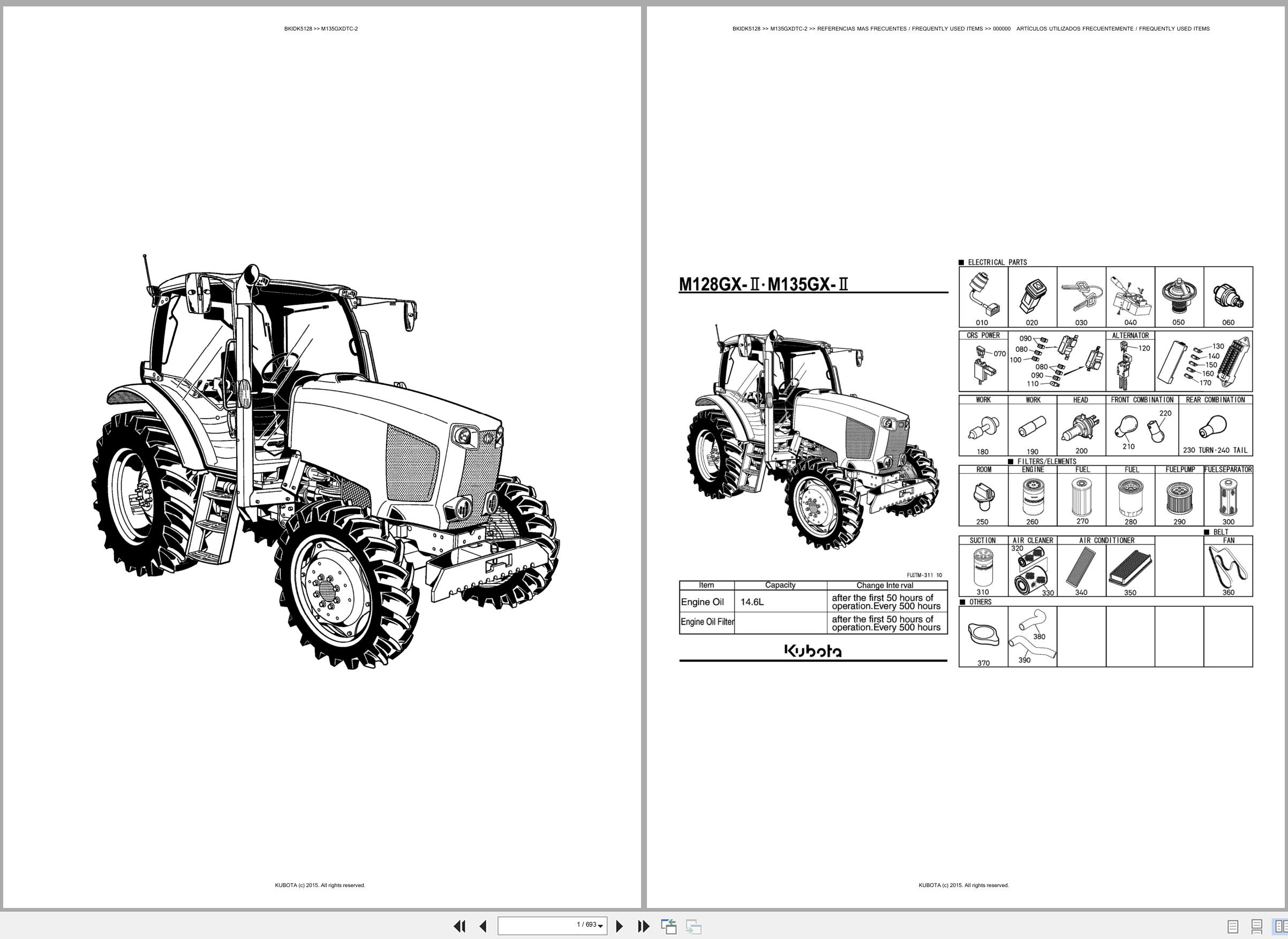Go to the next page
This screenshot has width=1288, height=939.
[x=620, y=926]
